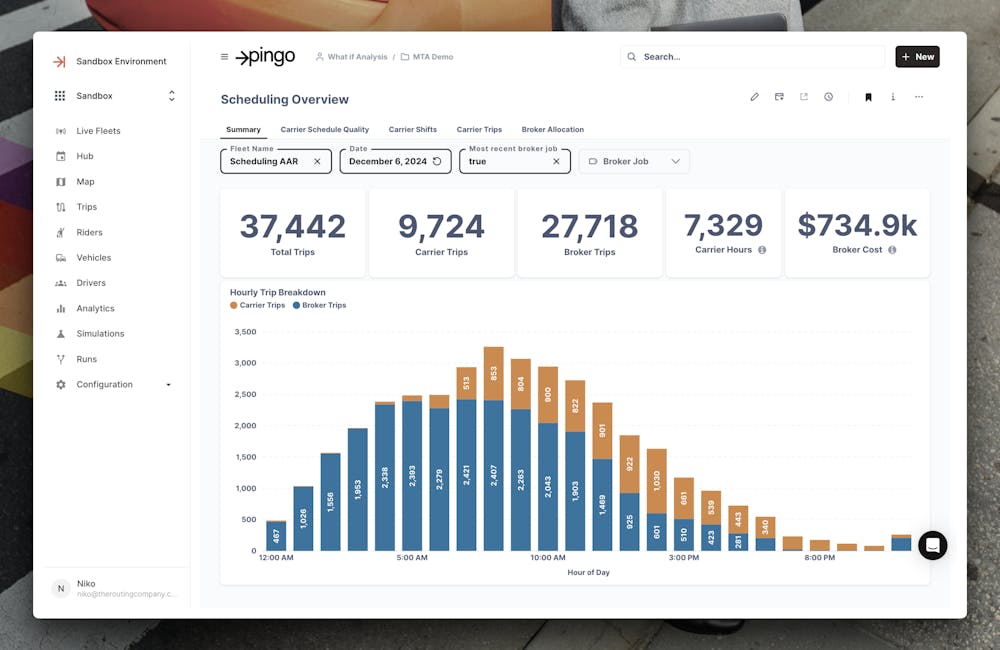Switch to Broker Allocation tab
Screen dimensions: 1000x650
point(552,129)
